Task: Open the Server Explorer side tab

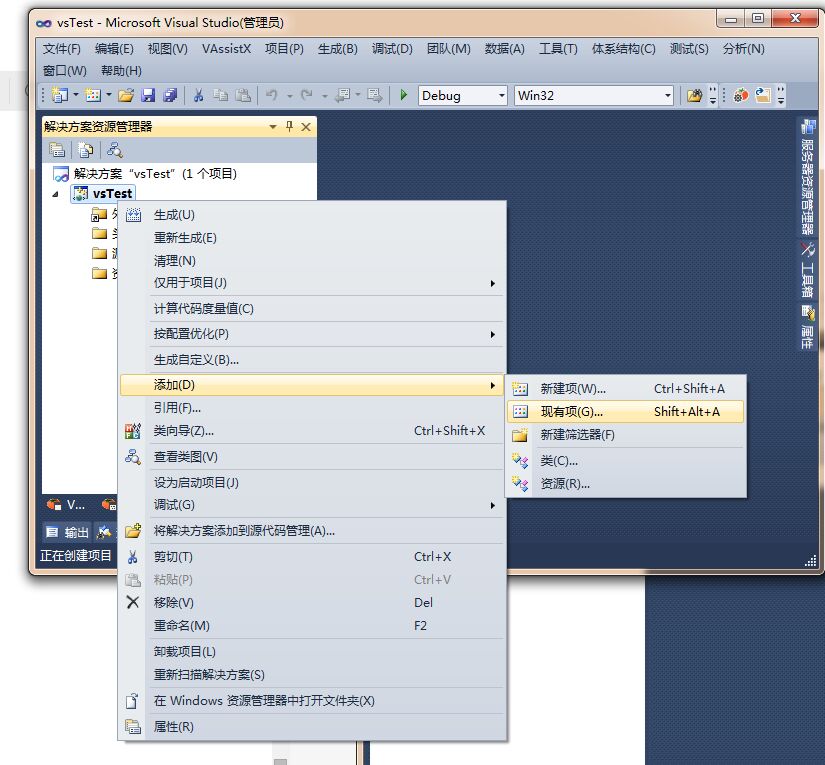Action: coord(807,177)
